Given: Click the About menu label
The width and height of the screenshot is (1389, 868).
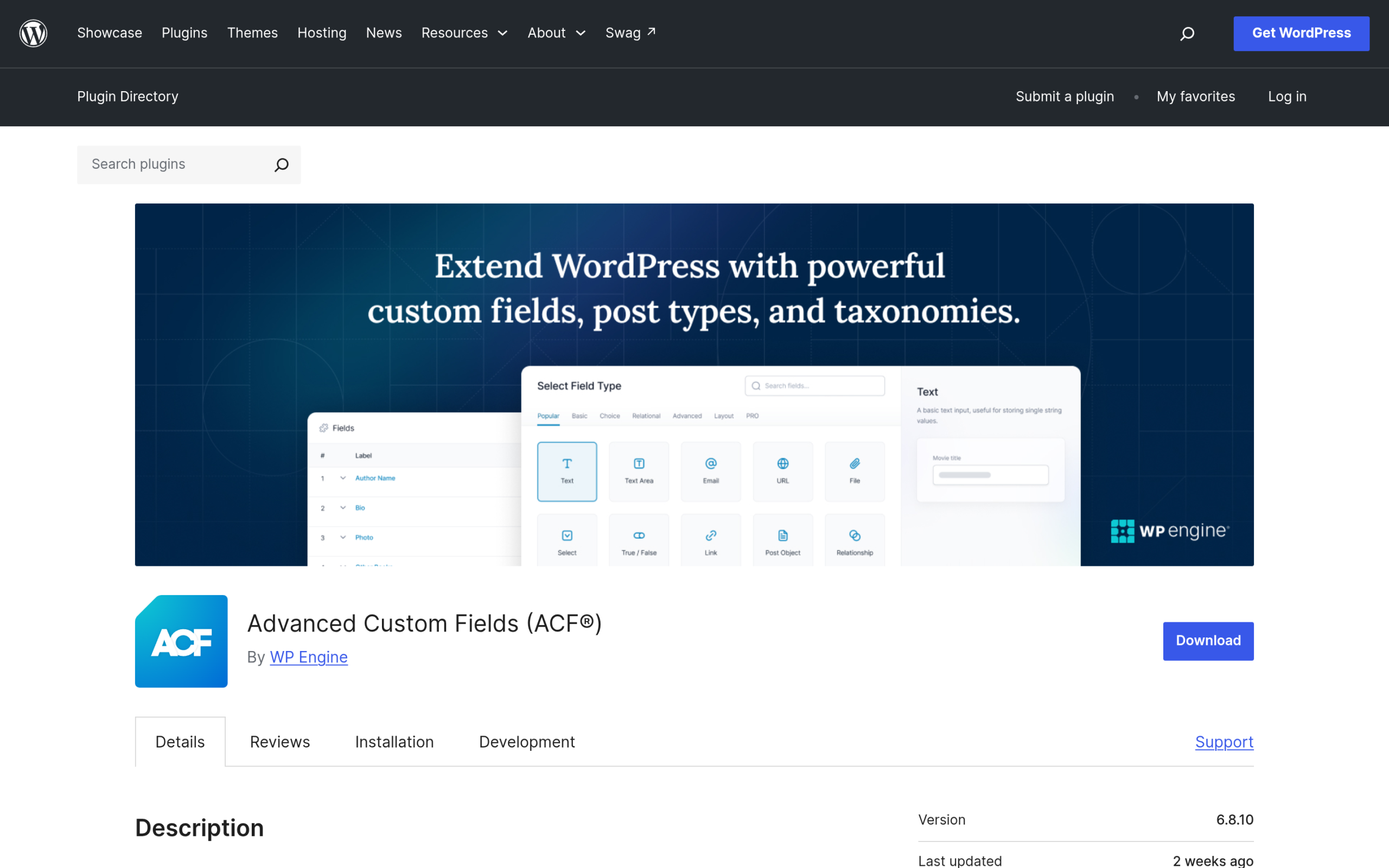Looking at the screenshot, I should pos(546,33).
